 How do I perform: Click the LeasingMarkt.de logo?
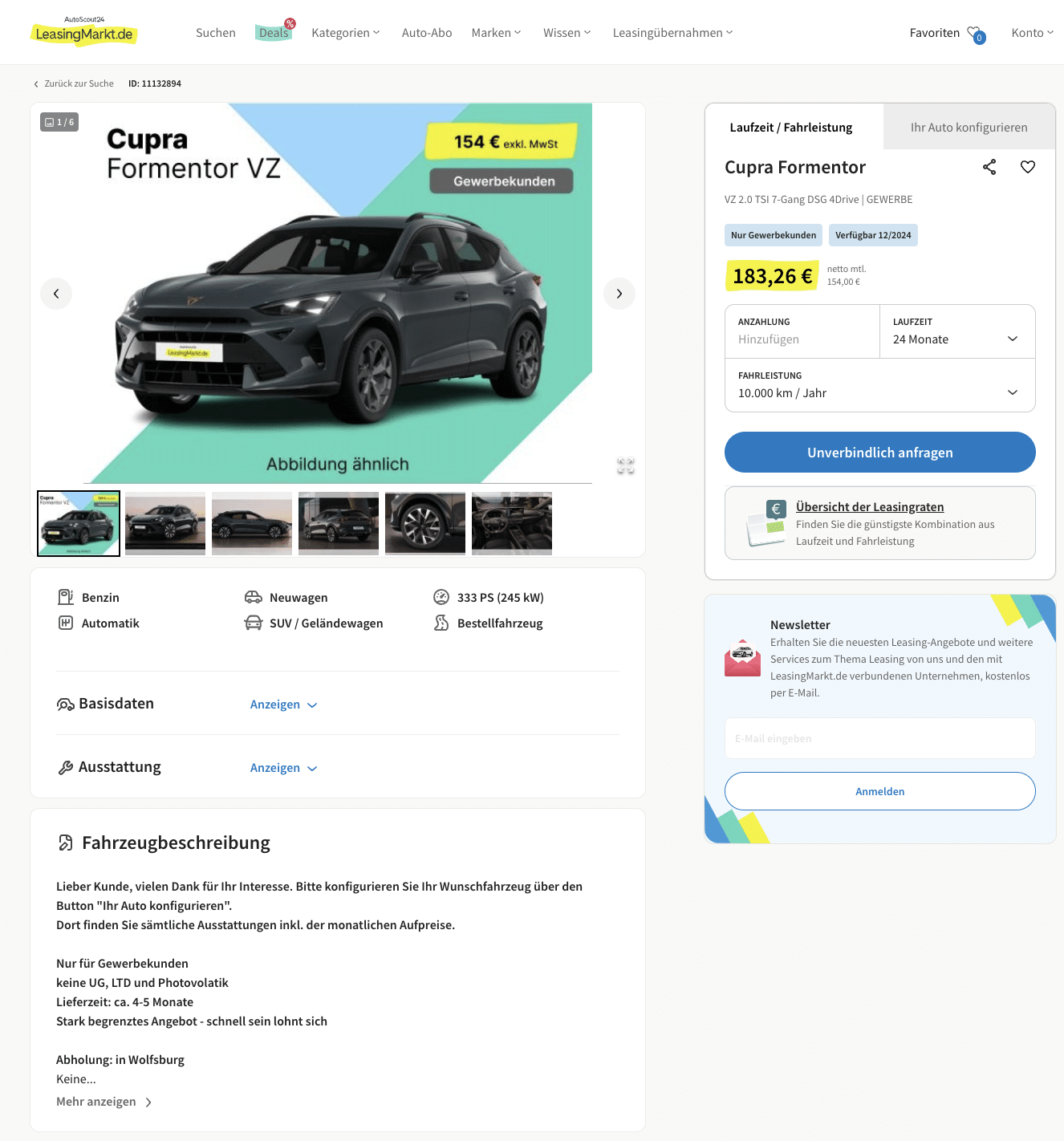pos(84,31)
